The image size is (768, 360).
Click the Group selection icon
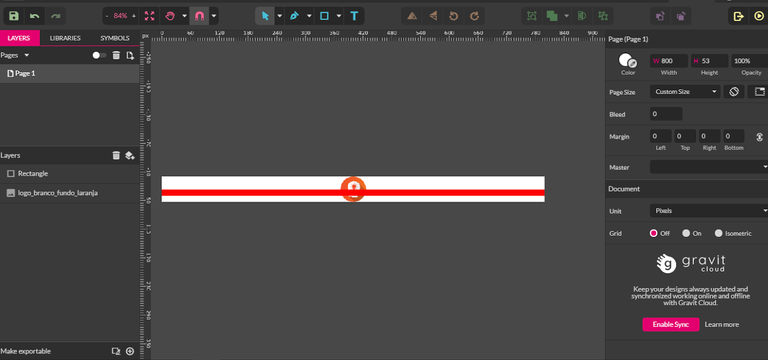pos(531,16)
